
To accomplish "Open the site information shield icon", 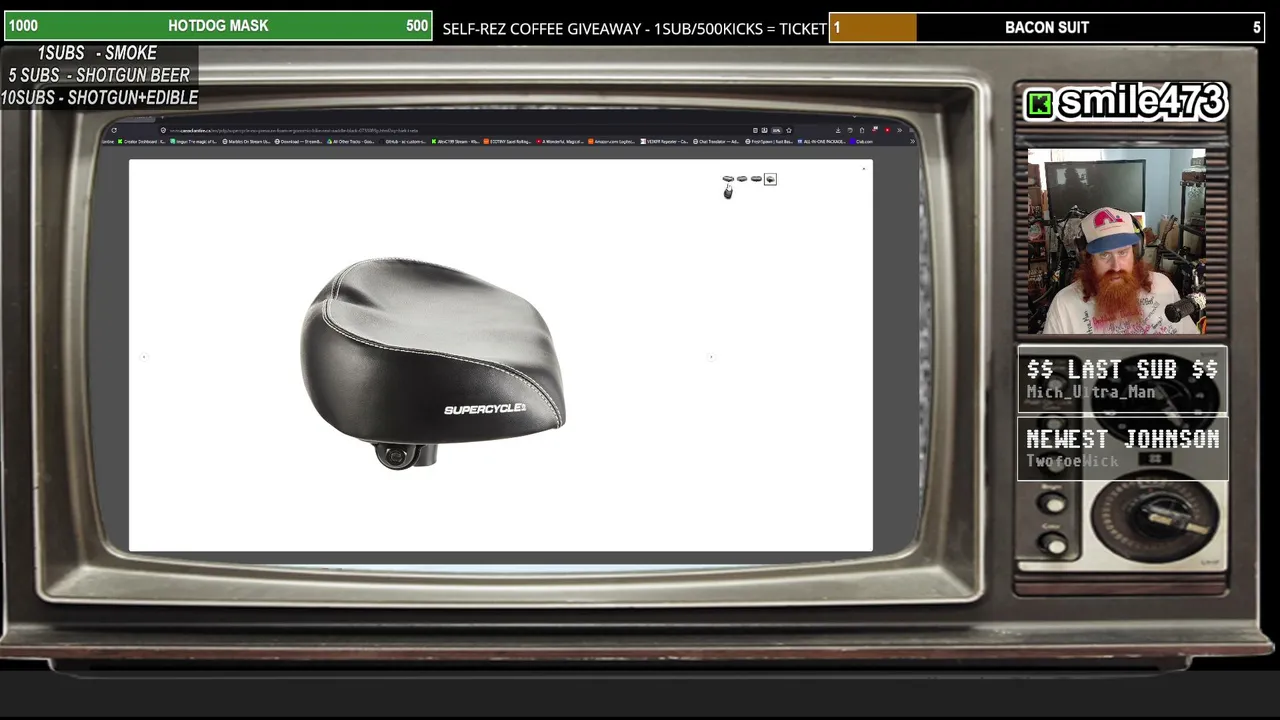I will pyautogui.click(x=163, y=130).
